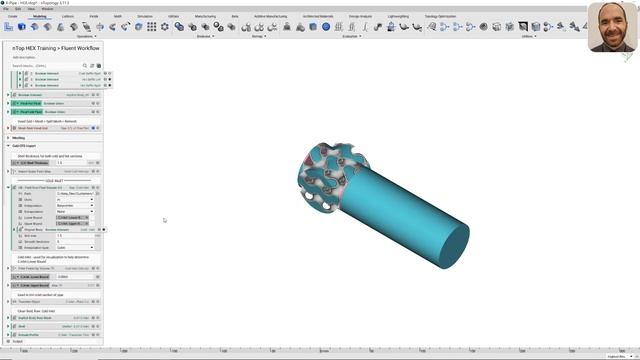This screenshot has width=640, height=360.
Task: Collapse the Cold CFD Import section
Action: point(8,146)
